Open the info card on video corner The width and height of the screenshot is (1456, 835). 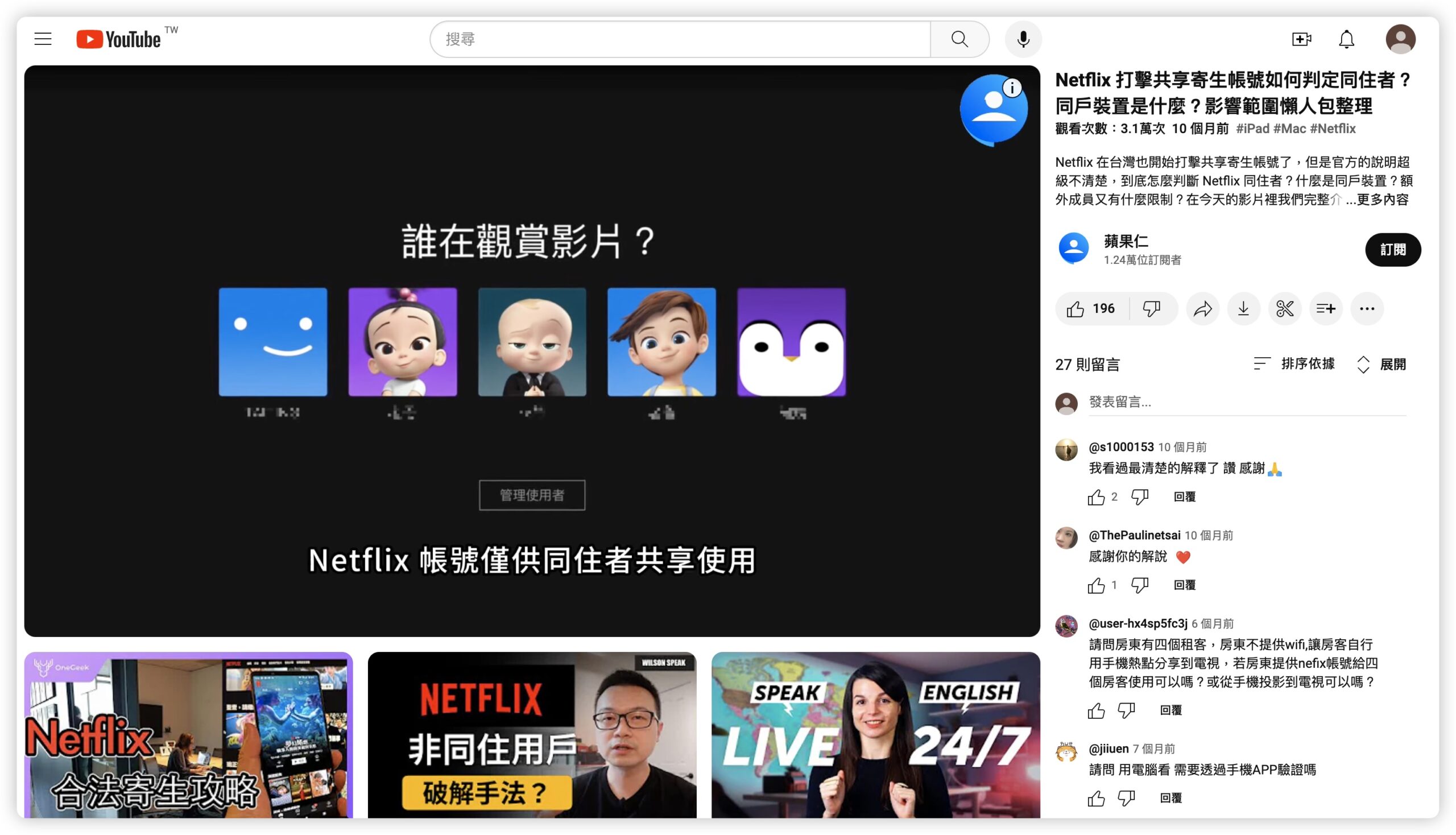[1012, 88]
